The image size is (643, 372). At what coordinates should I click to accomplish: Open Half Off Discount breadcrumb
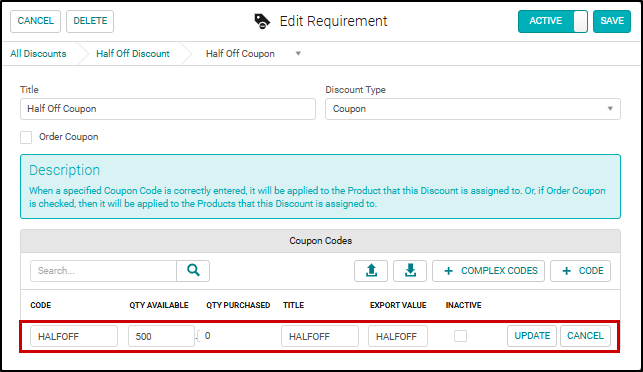(132, 54)
